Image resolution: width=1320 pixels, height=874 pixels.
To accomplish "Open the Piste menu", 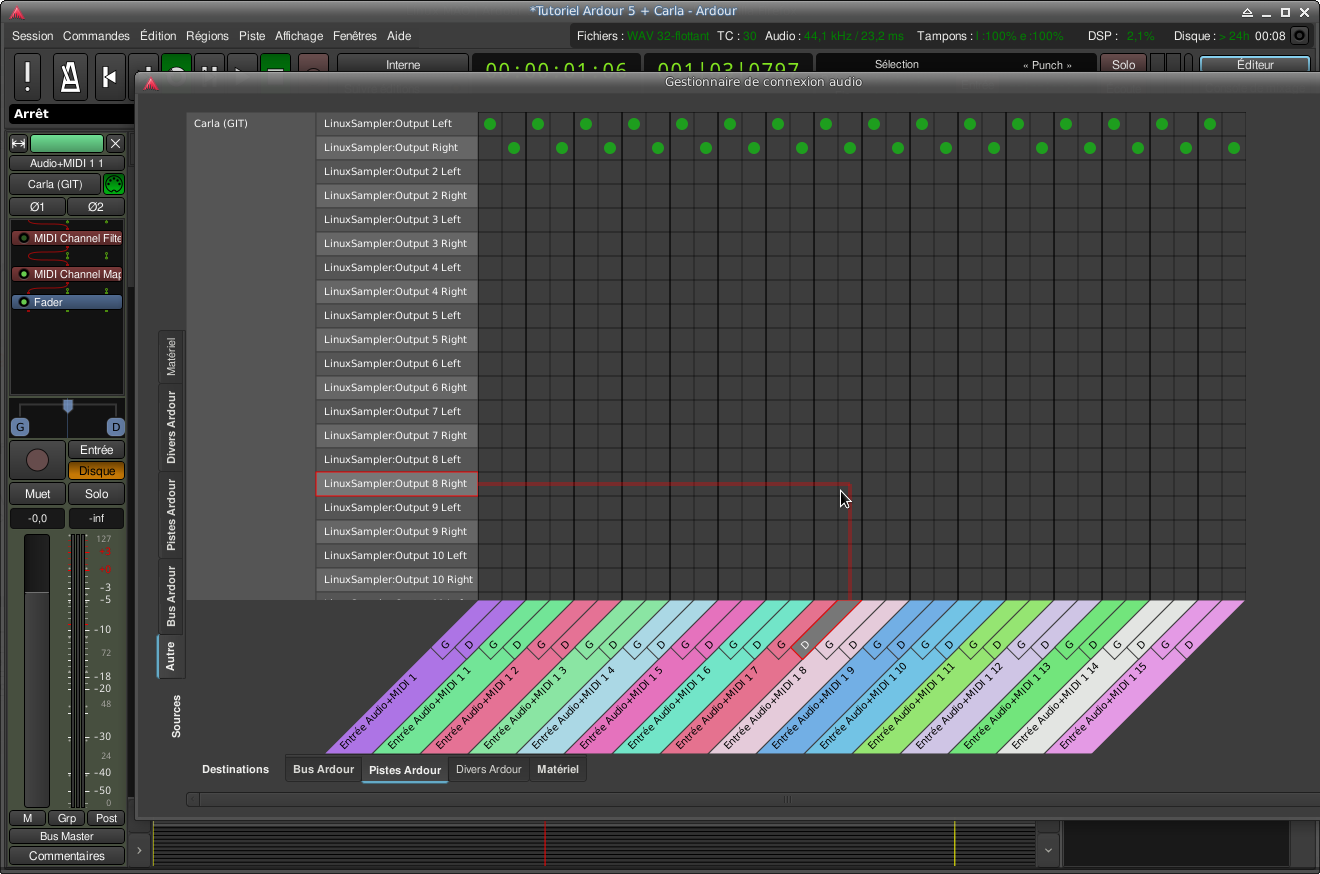I will coord(252,36).
